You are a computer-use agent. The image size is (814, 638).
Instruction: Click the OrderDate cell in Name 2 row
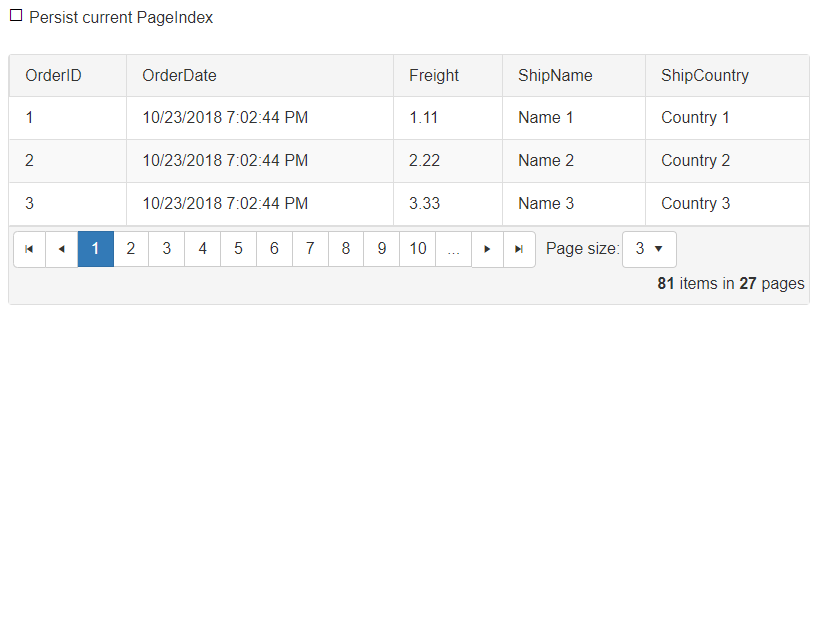(260, 161)
